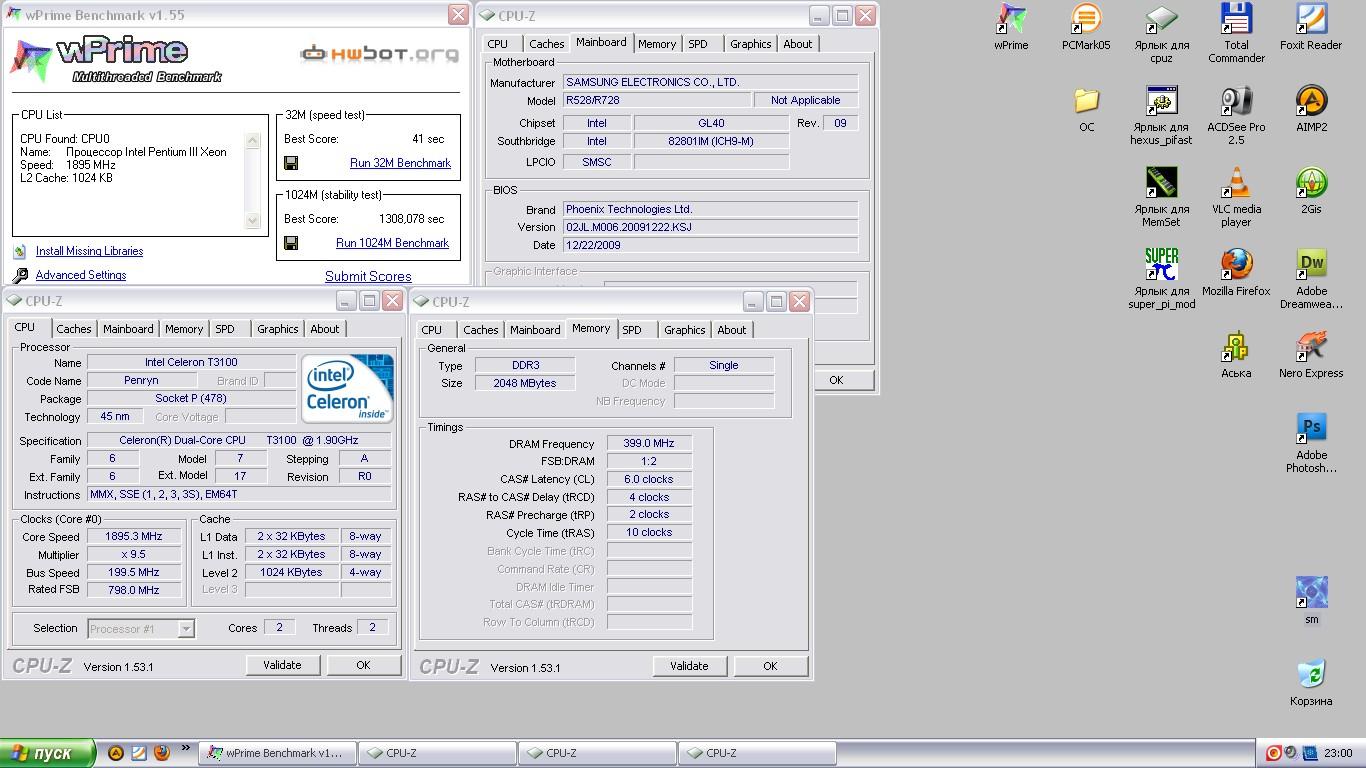Click Core Speed value 1895.3 MHz
Image resolution: width=1366 pixels, height=768 pixels.
(133, 537)
